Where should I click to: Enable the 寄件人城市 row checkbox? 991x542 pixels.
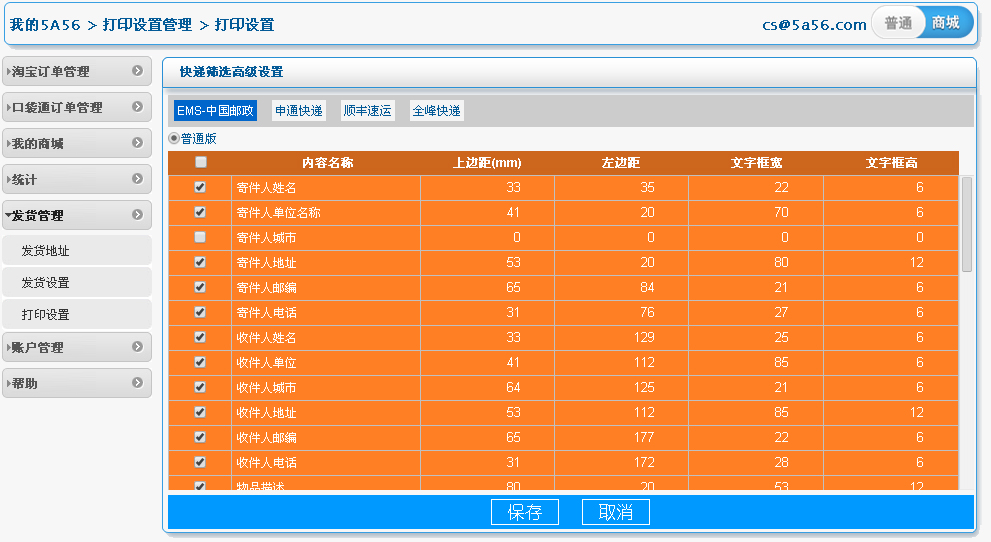[x=200, y=237]
